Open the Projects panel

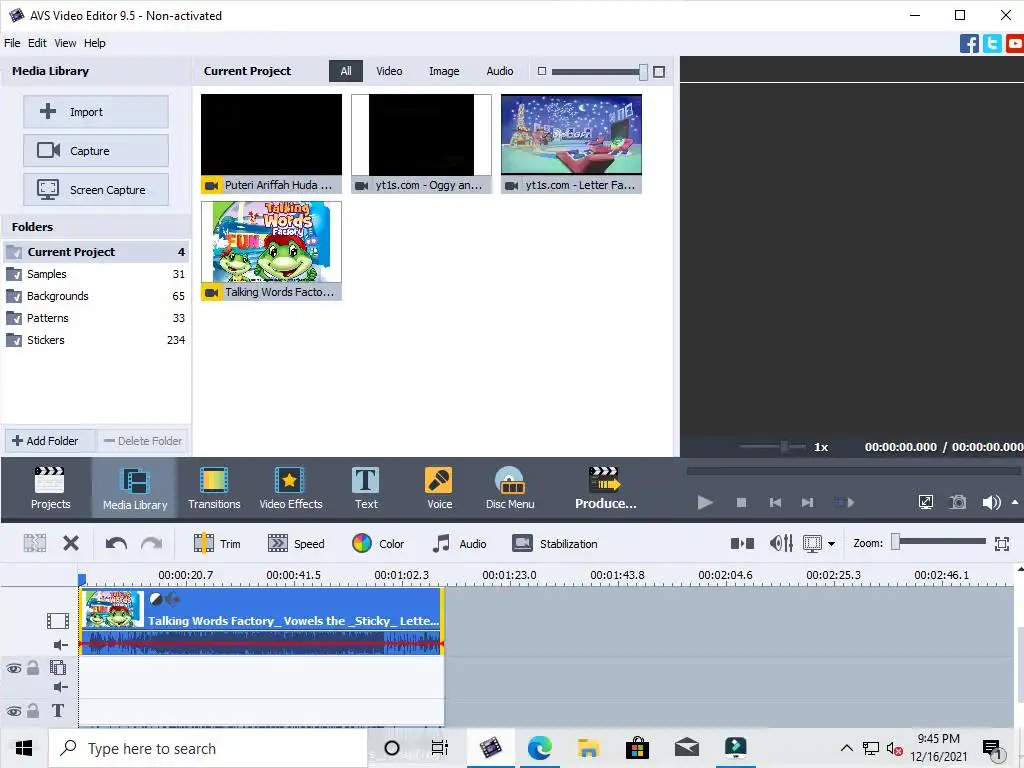click(x=50, y=488)
